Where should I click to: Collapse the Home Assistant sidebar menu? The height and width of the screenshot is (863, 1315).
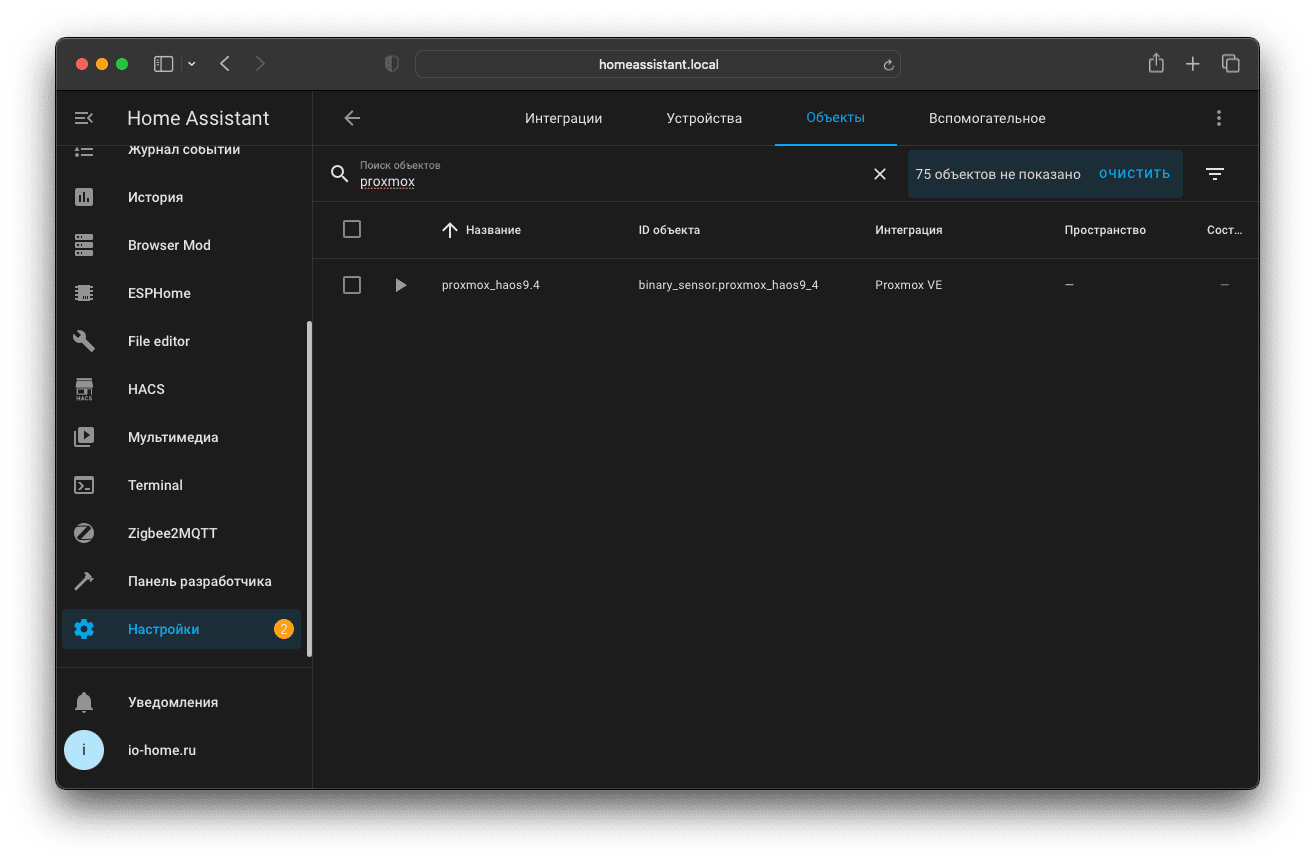[x=84, y=118]
